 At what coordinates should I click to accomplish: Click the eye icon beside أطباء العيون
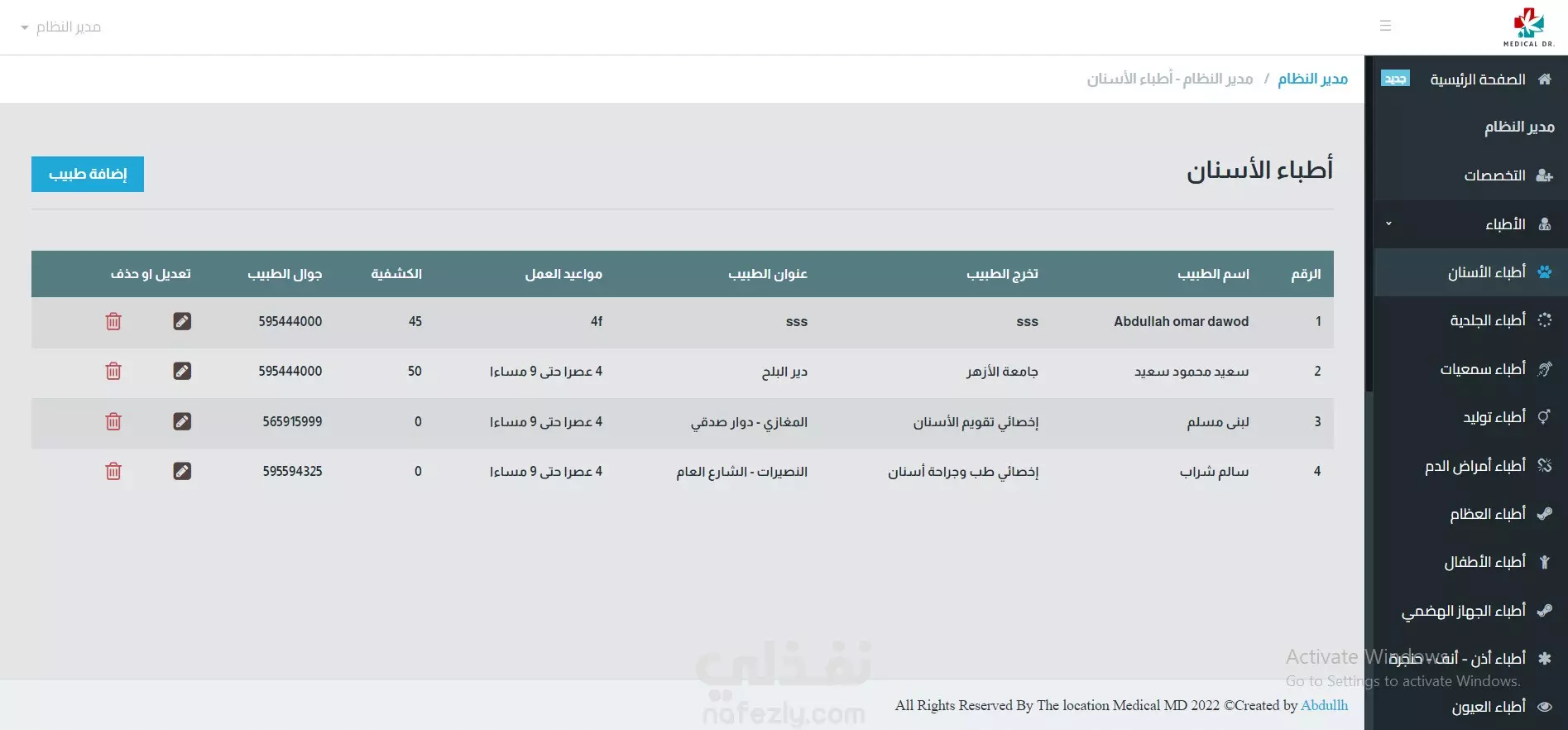tap(1544, 706)
